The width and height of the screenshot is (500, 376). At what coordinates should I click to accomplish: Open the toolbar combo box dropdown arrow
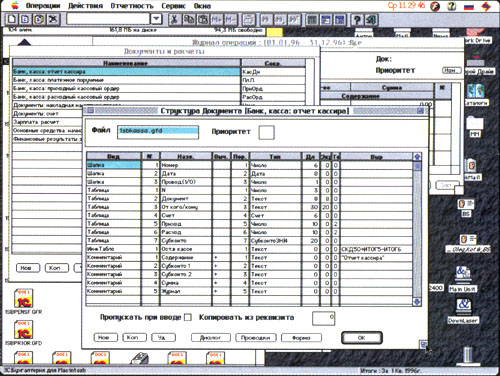tap(156, 19)
